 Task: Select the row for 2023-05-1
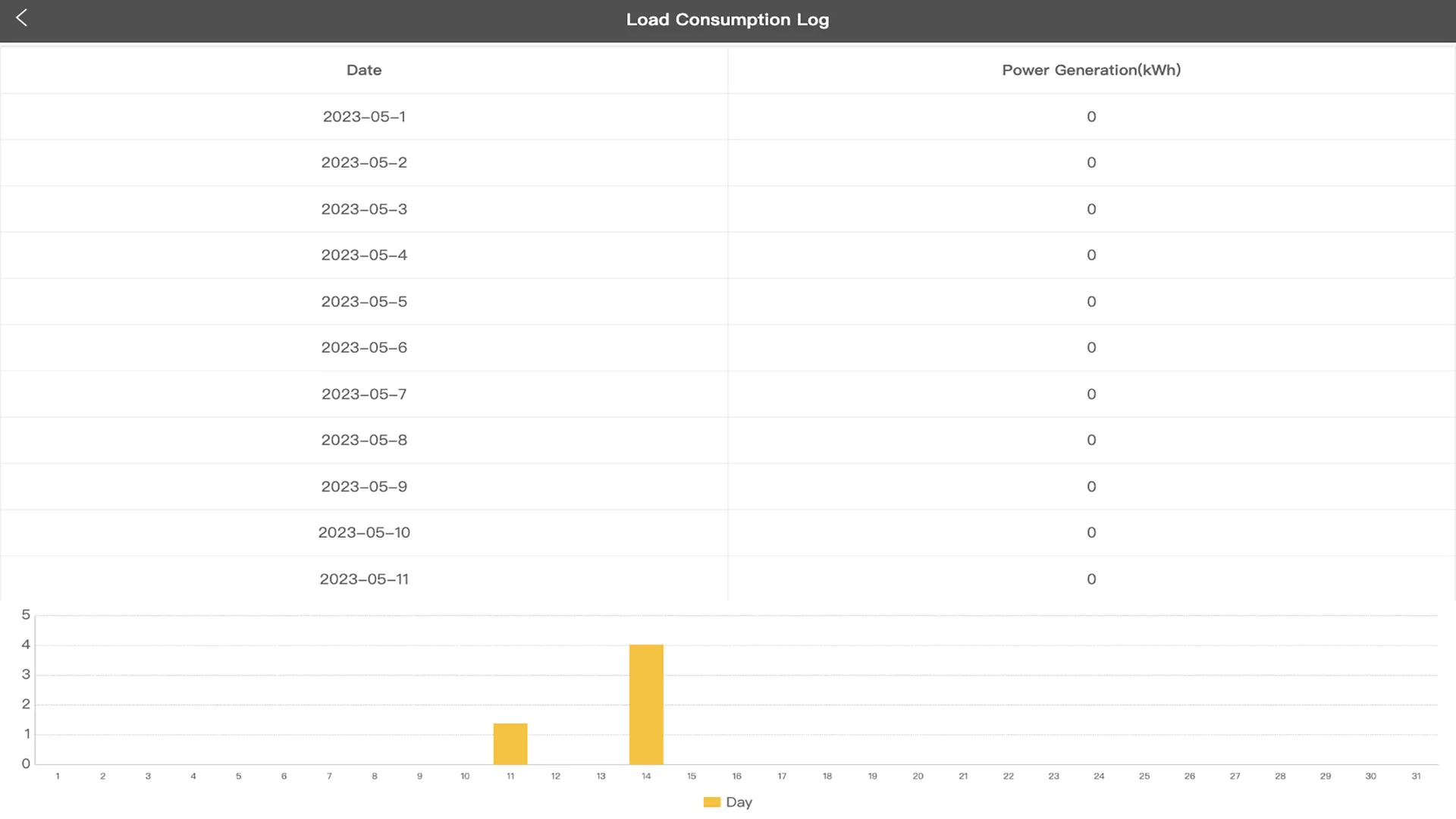coord(364,116)
